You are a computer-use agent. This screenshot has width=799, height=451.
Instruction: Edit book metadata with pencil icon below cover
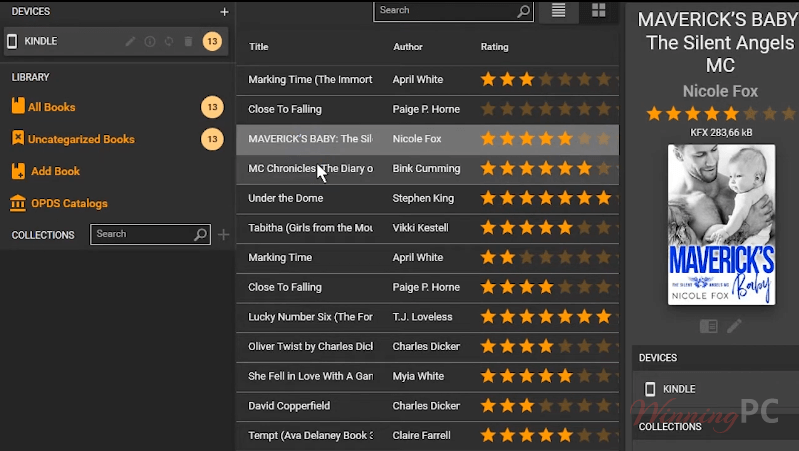click(x=734, y=326)
